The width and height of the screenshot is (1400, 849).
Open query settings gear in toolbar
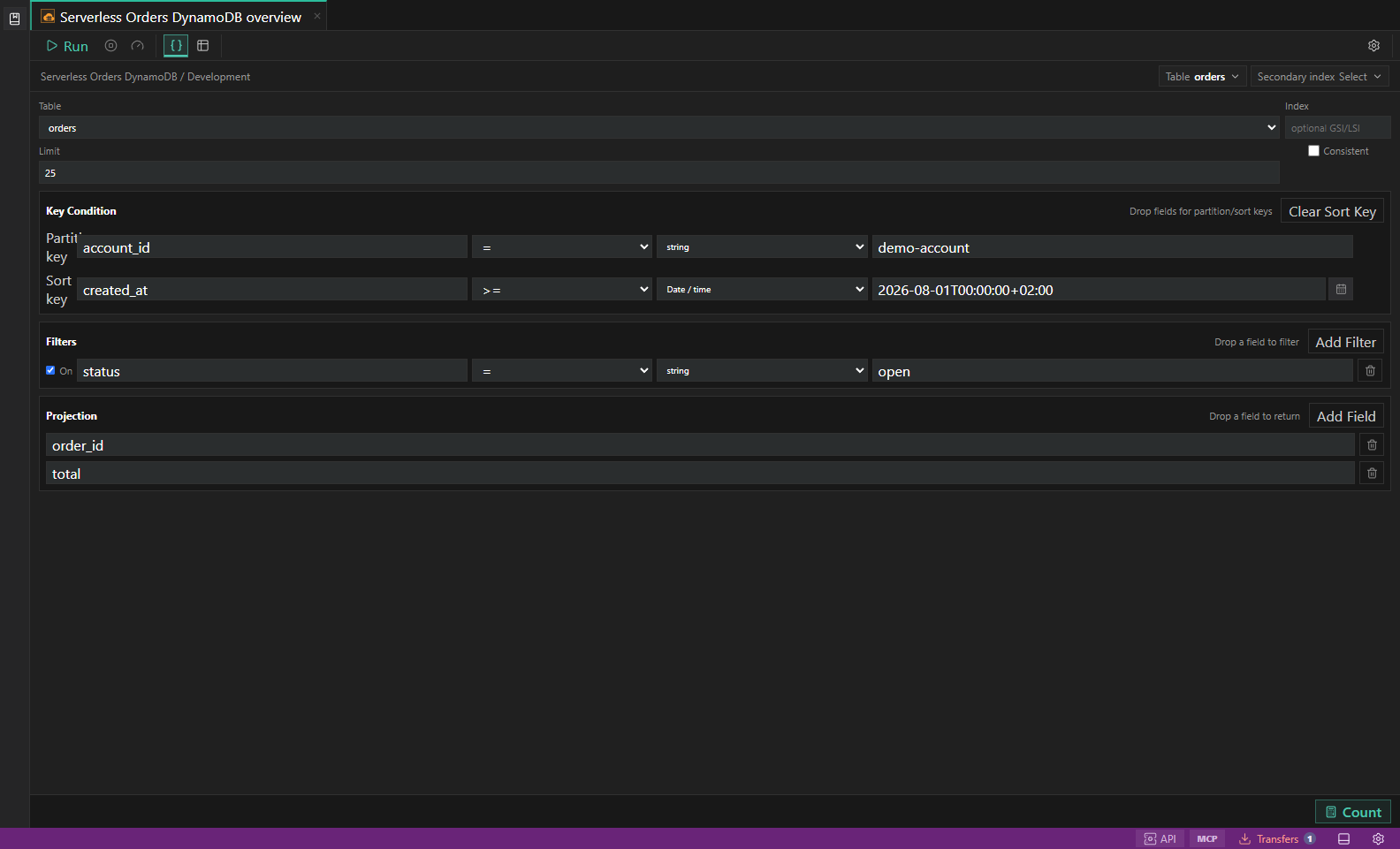click(1373, 46)
